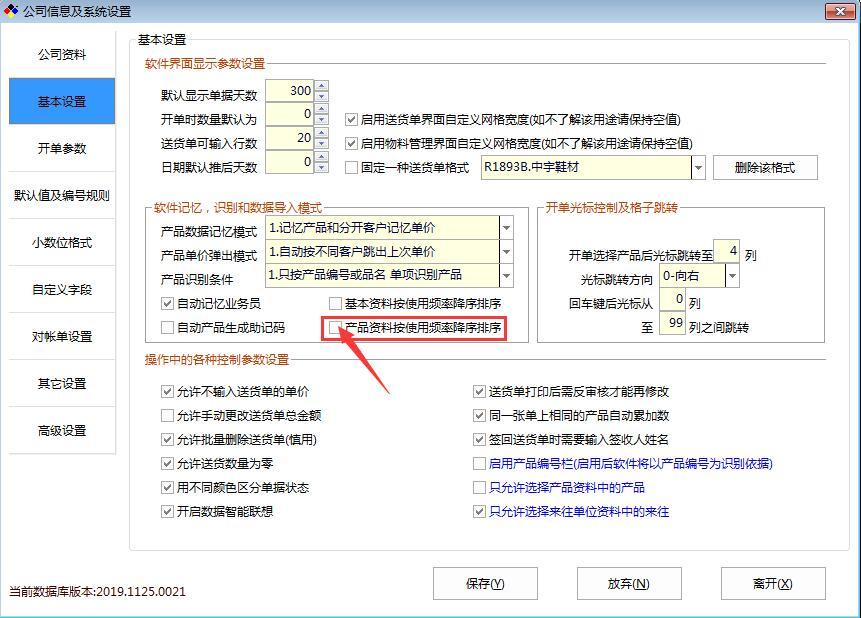
Task: Open the 高级设置 tab
Action: tap(62, 431)
